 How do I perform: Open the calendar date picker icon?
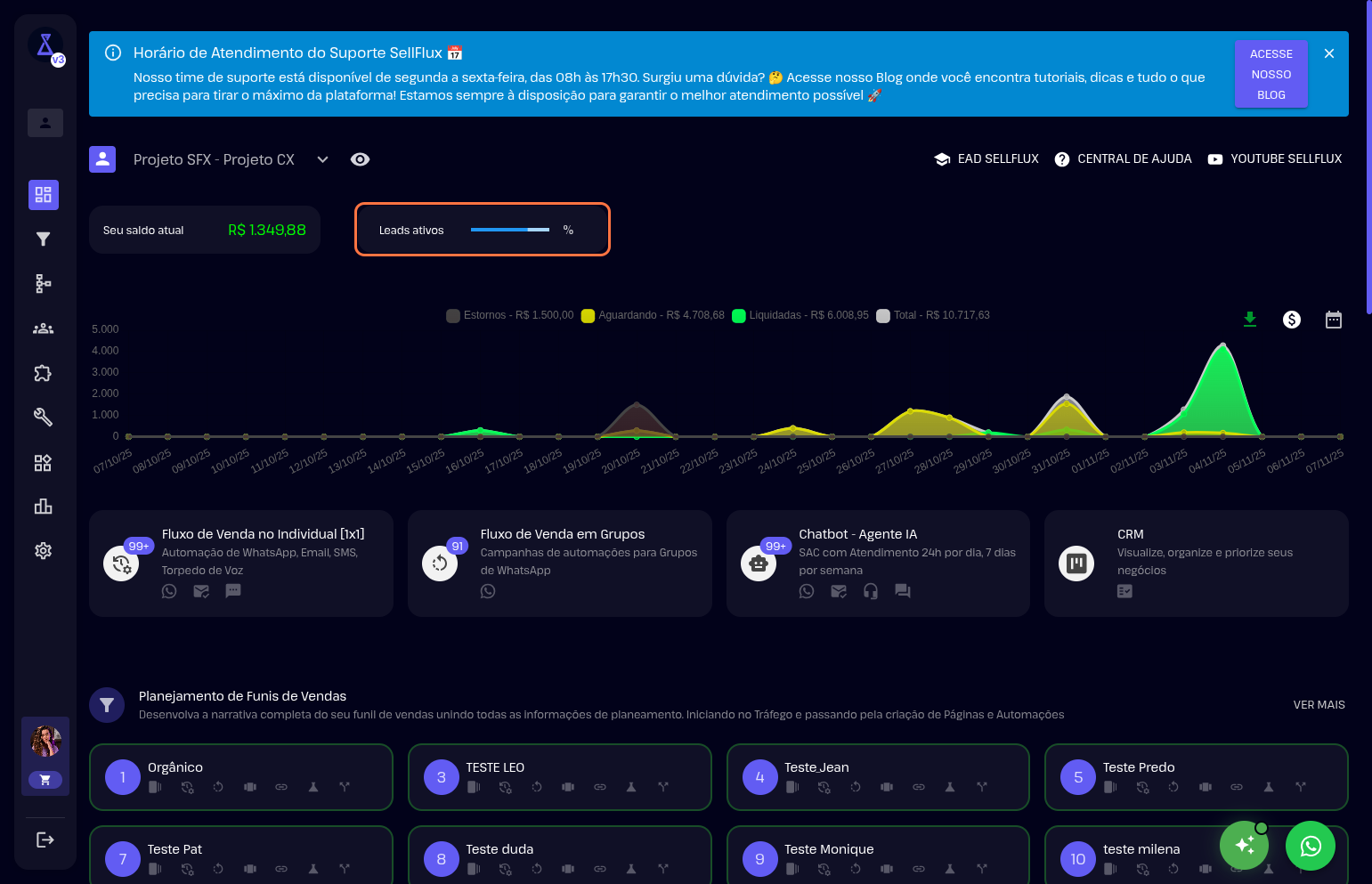coord(1333,320)
